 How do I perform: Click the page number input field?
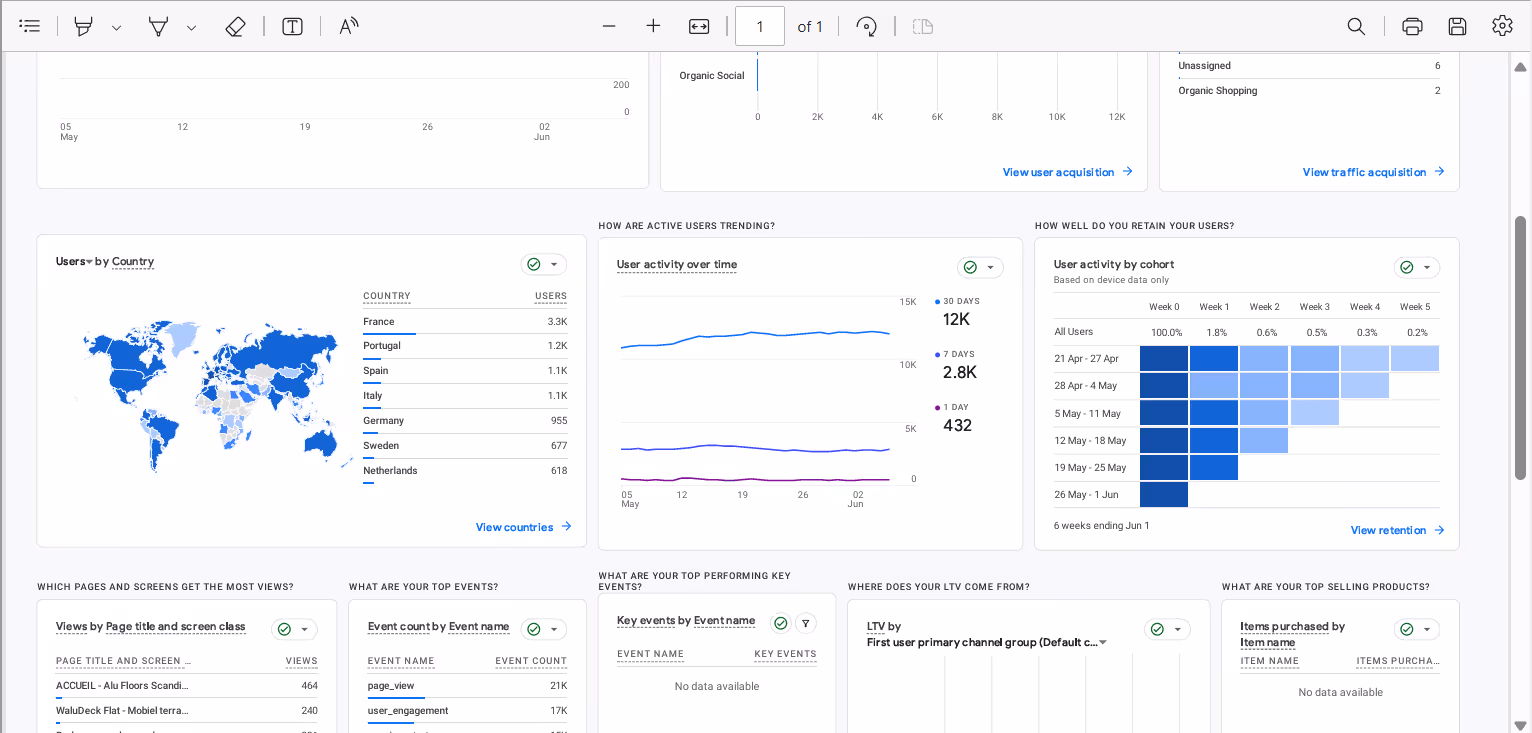pyautogui.click(x=759, y=27)
